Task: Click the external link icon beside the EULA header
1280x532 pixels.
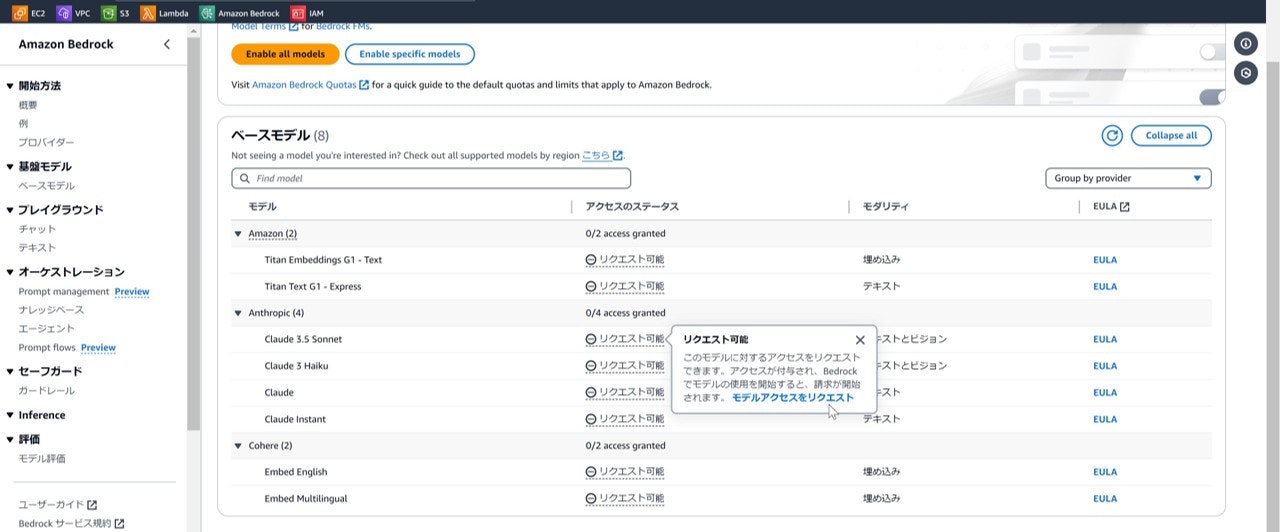Action: click(x=1124, y=207)
